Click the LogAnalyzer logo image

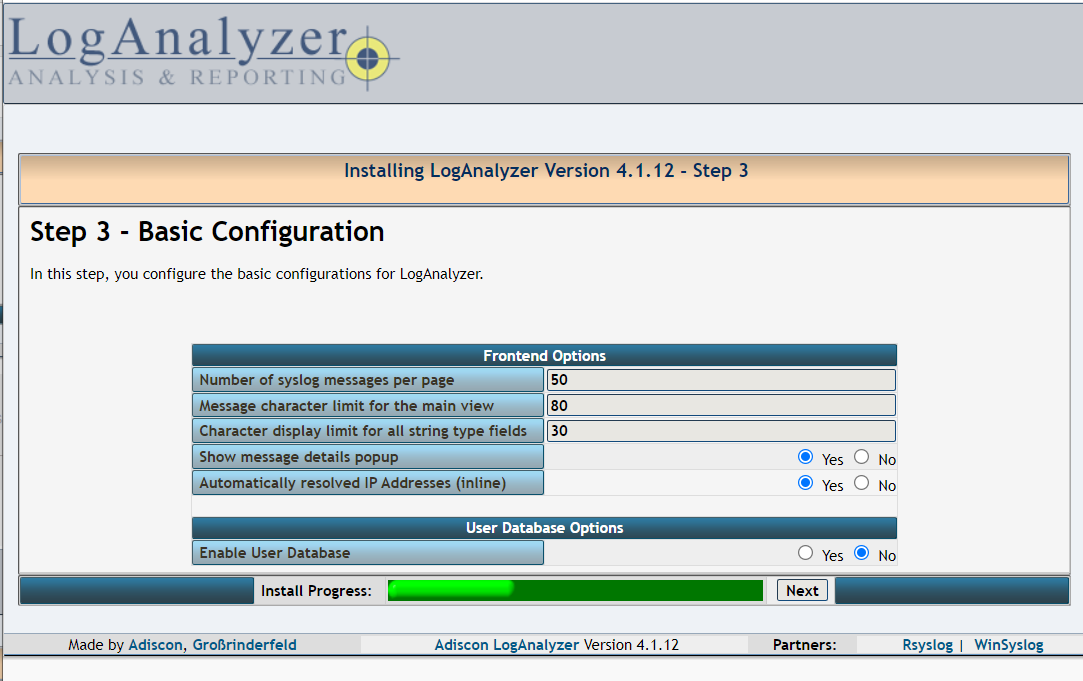pyautogui.click(x=204, y=52)
